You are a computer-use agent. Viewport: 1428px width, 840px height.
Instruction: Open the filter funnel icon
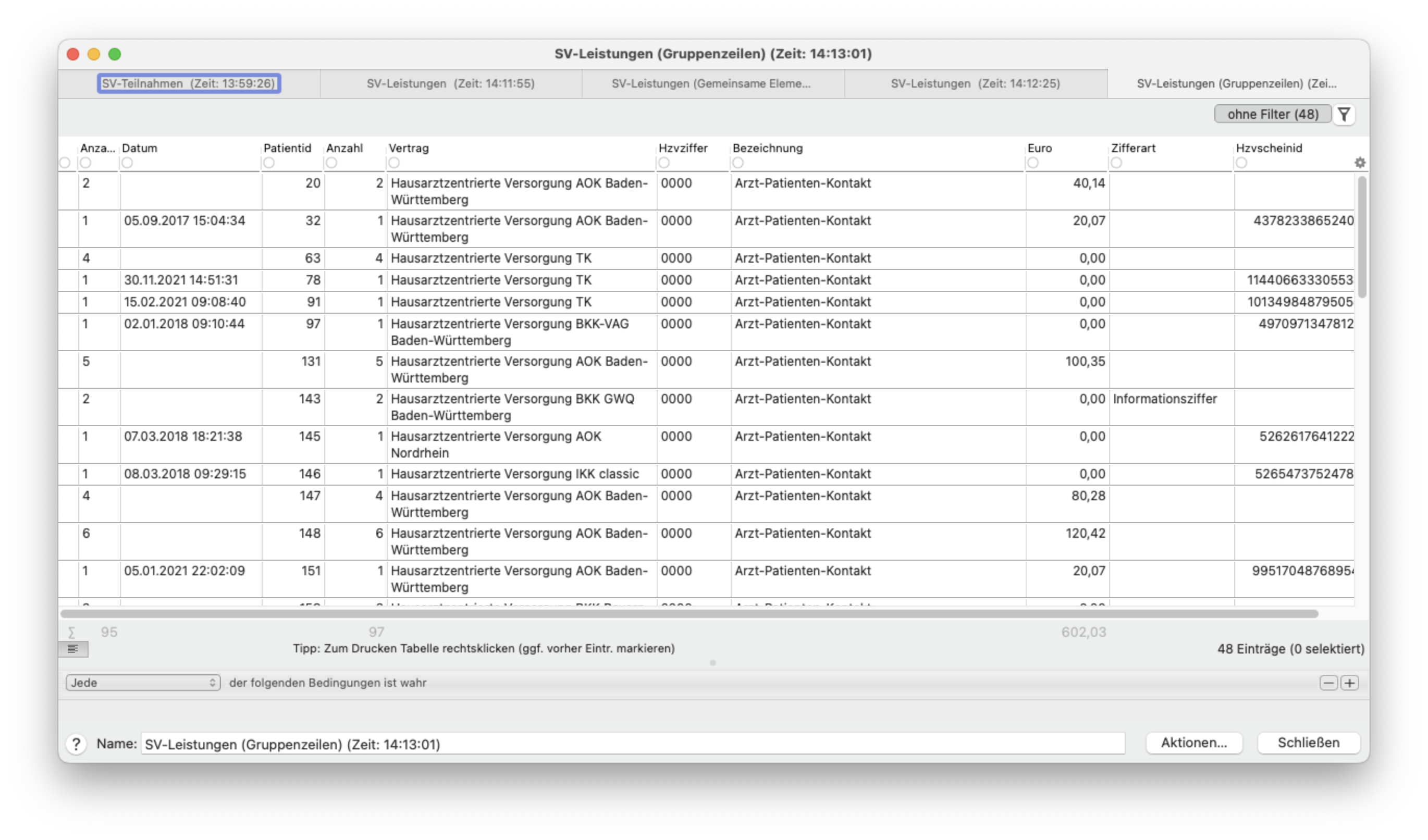coord(1344,115)
